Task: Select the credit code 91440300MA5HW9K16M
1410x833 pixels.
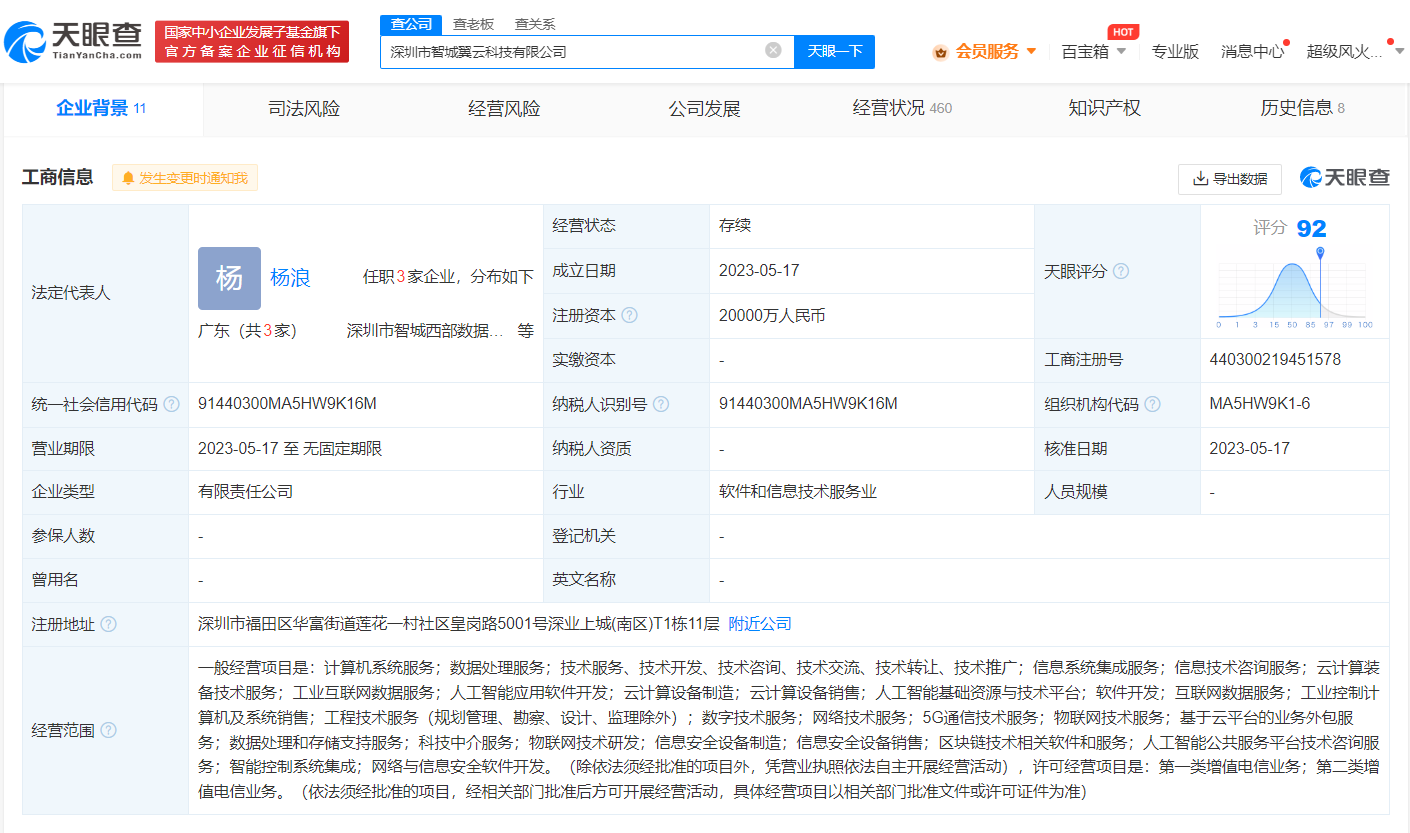Action: coord(287,404)
